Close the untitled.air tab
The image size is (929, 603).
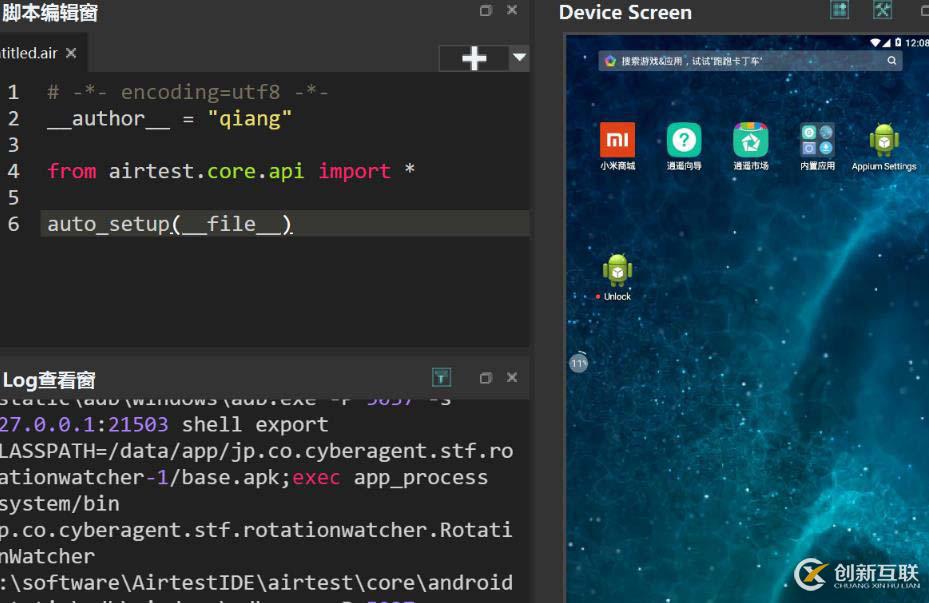tap(71, 53)
